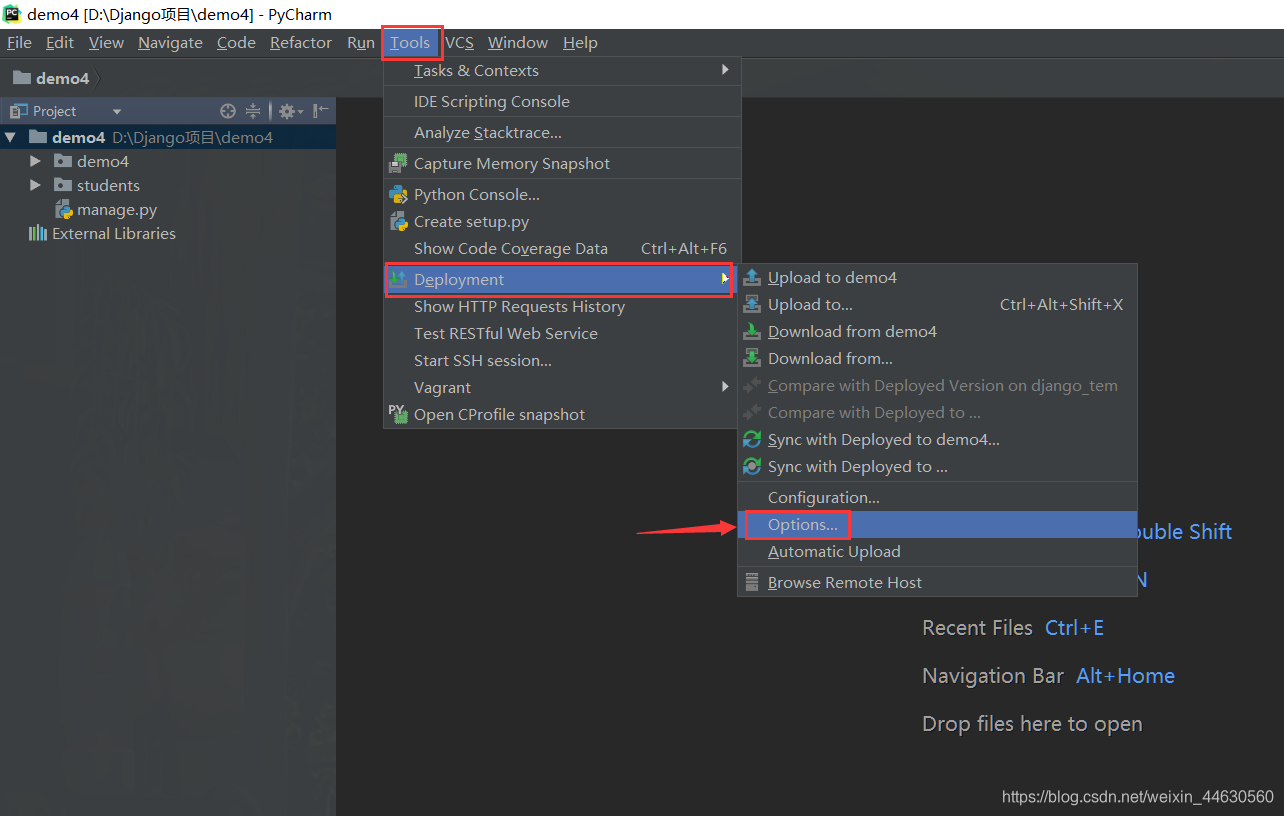Open the Window menu
1284x816 pixels.
pyautogui.click(x=518, y=42)
